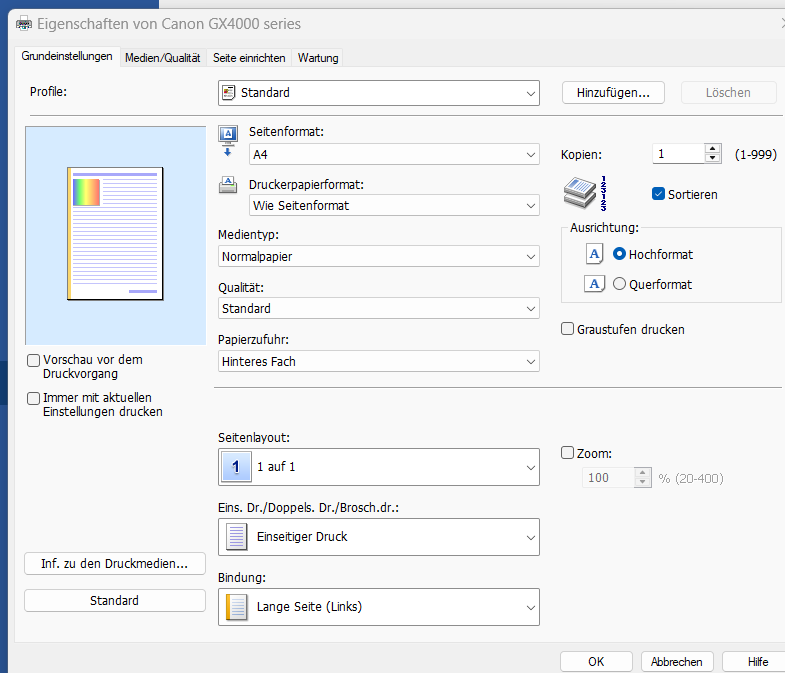Increase Kopien with the up arrow
The height and width of the screenshot is (673, 785).
point(712,149)
